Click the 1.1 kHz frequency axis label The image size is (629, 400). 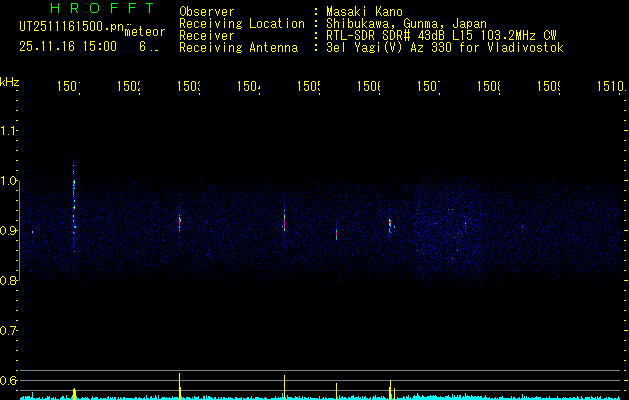click(9, 131)
